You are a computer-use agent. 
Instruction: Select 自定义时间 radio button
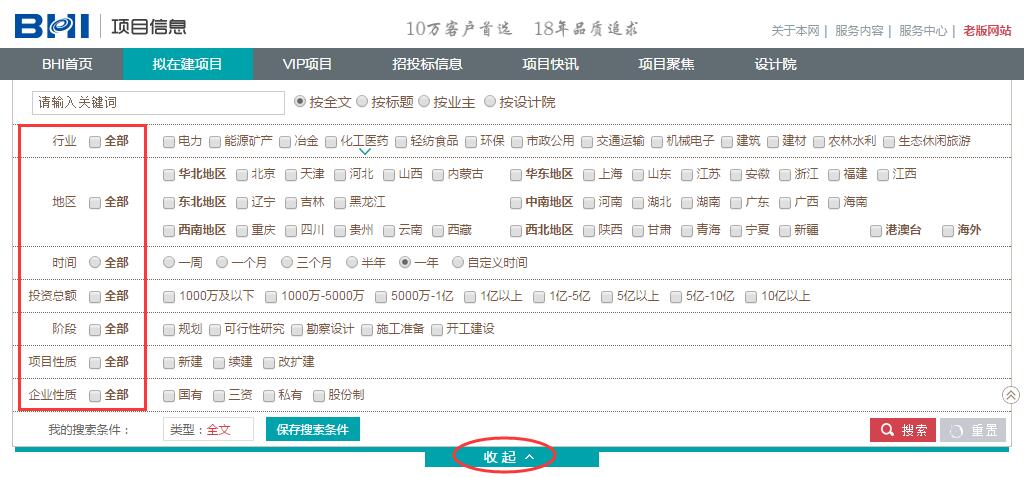(x=458, y=263)
